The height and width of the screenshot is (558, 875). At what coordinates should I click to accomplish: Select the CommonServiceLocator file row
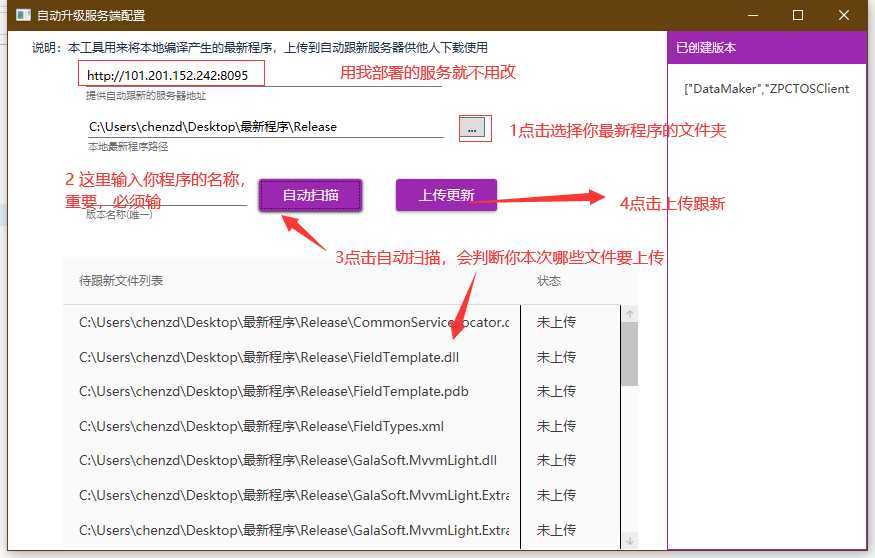342,323
